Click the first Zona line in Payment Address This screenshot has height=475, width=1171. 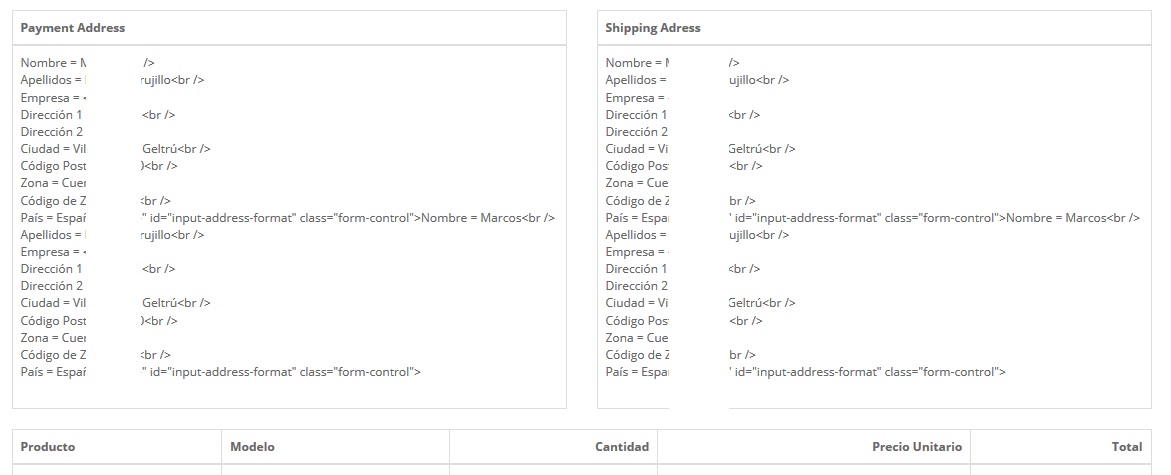click(54, 183)
